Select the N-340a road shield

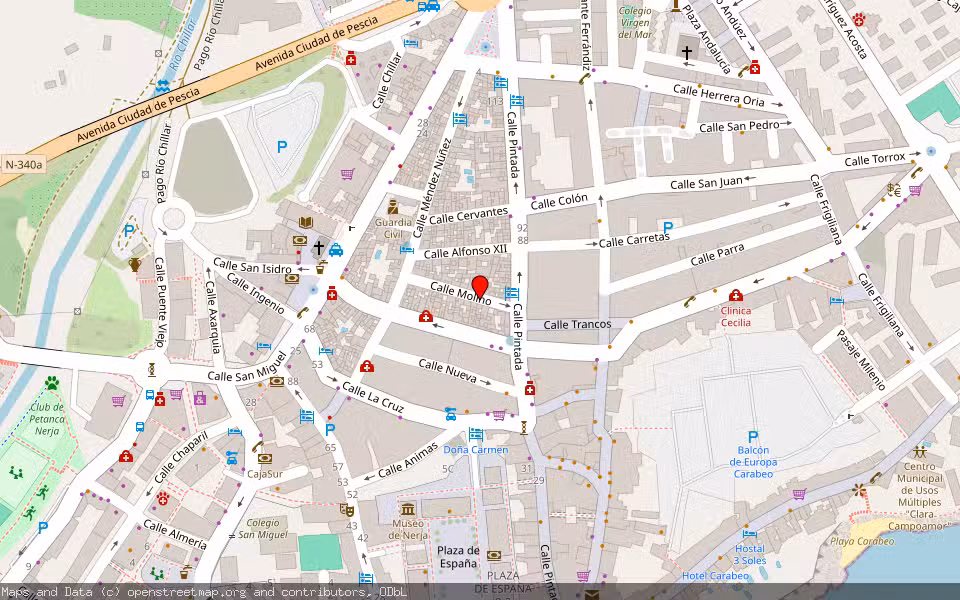24,164
